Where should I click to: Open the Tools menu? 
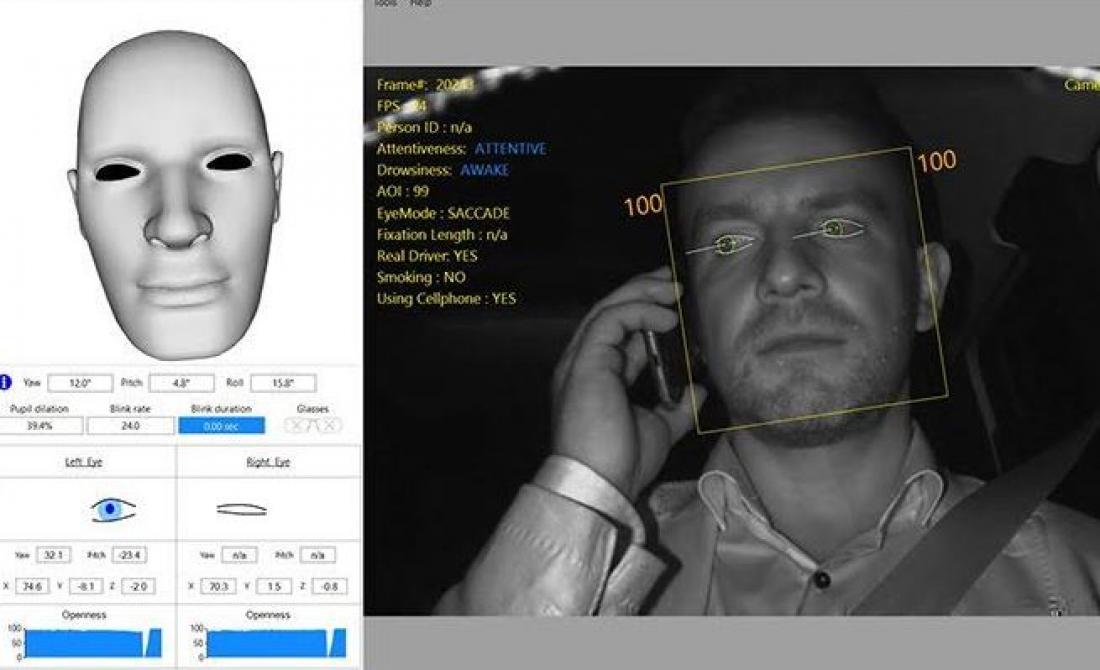[385, 4]
